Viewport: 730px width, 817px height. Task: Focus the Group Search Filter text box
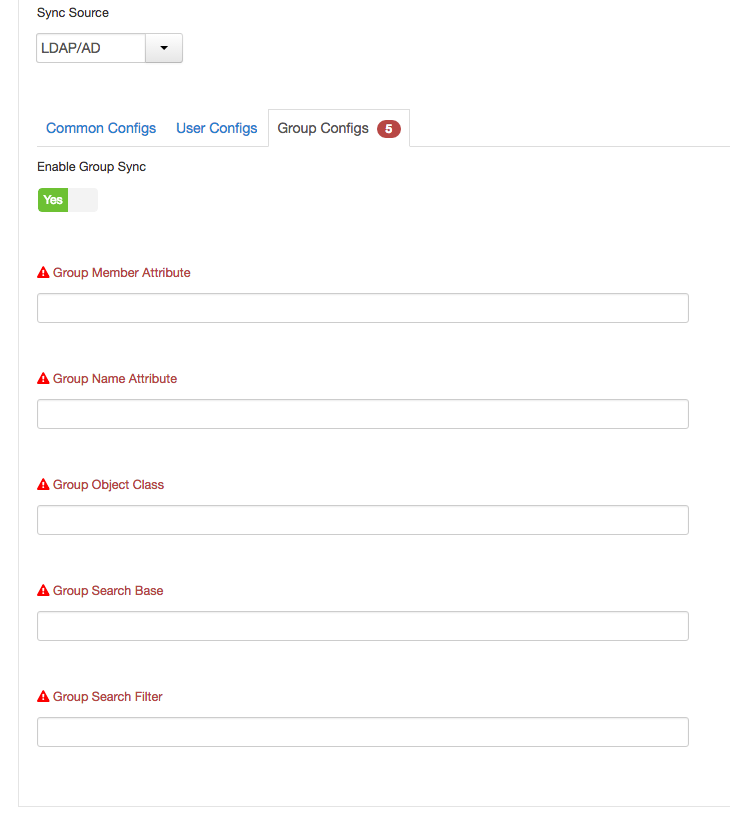pos(362,732)
